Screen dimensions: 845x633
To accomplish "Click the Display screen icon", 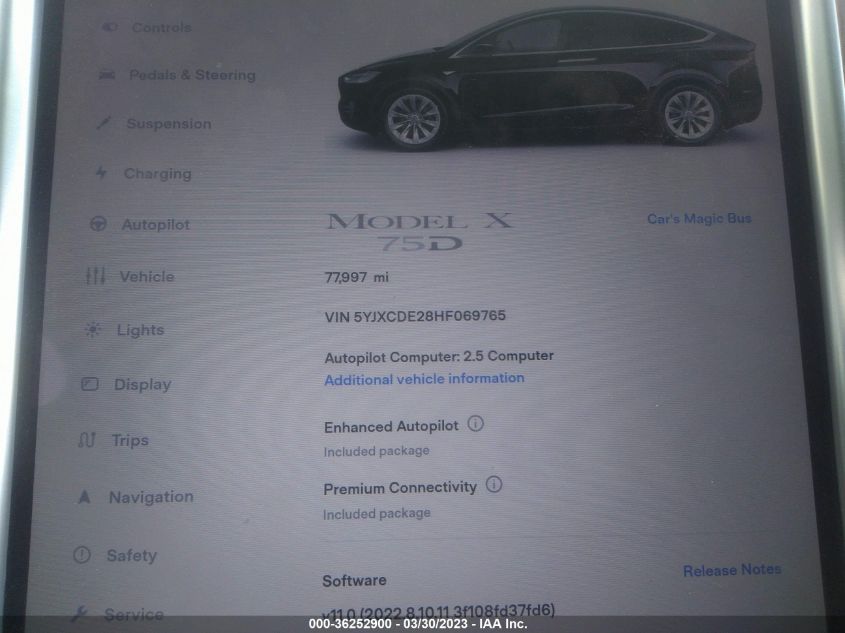I will coord(89,384).
